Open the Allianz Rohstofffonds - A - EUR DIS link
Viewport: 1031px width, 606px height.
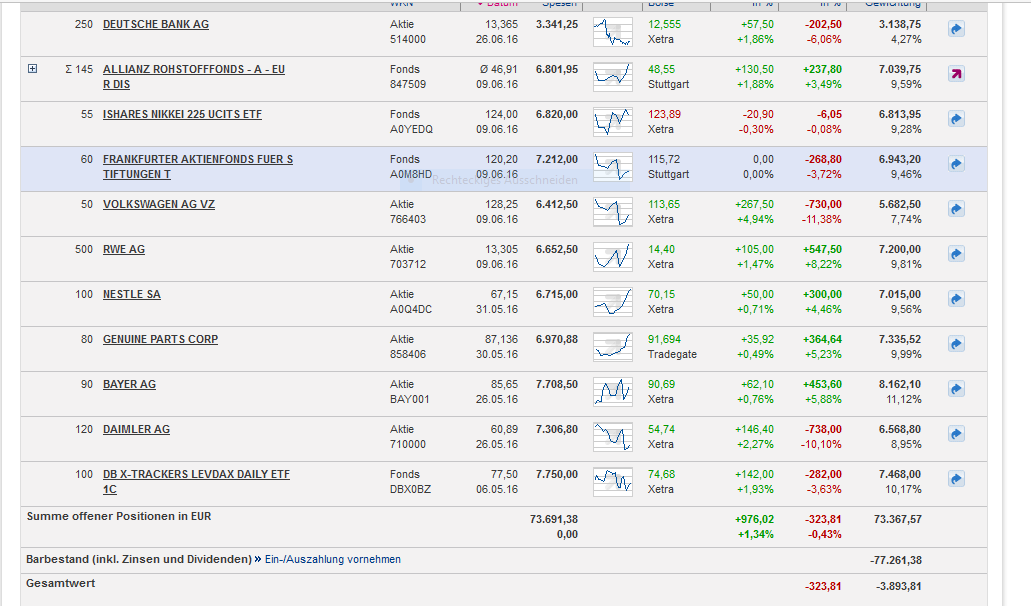[x=194, y=77]
